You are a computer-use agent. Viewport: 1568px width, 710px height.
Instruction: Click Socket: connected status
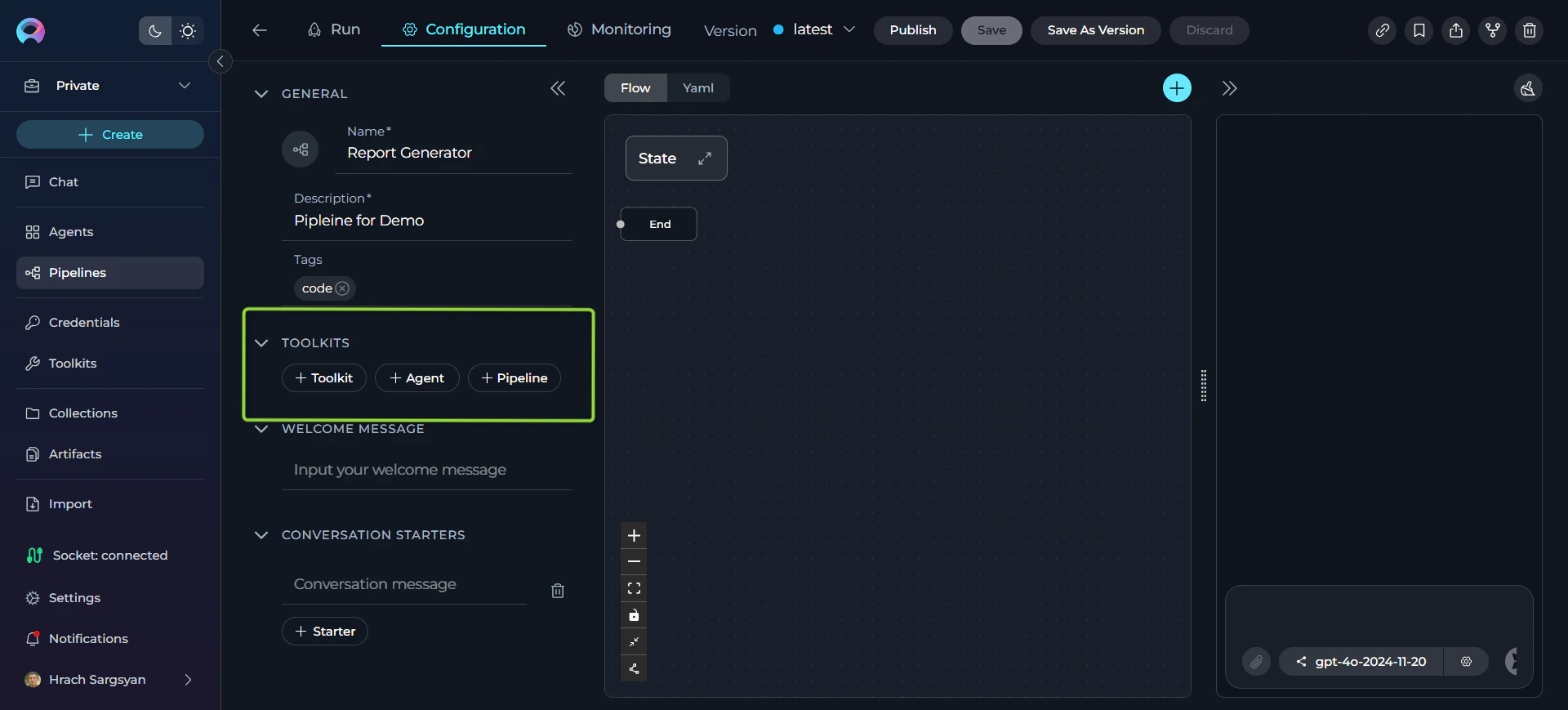coord(97,556)
